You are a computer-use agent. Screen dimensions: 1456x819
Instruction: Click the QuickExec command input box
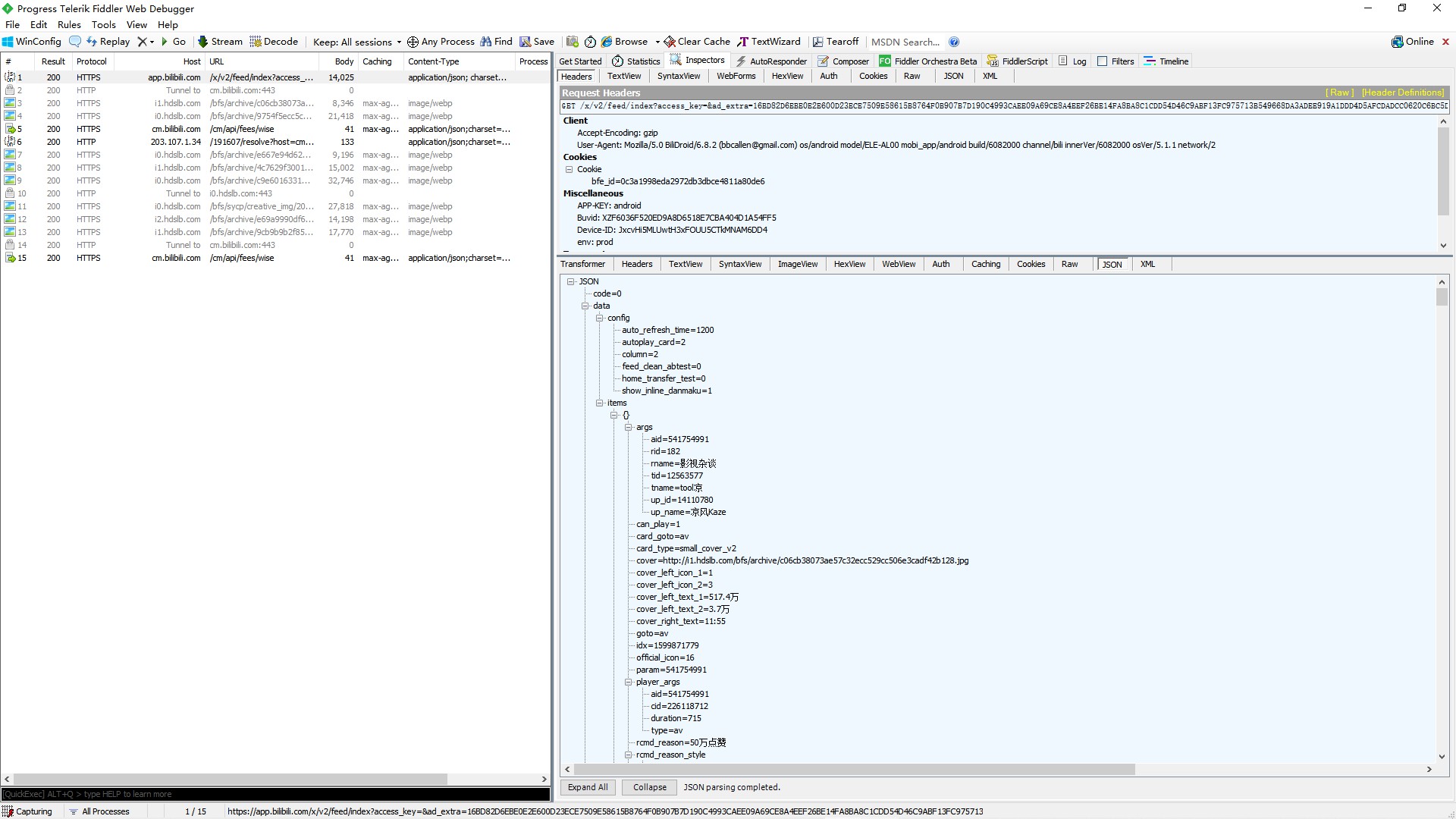click(275, 794)
